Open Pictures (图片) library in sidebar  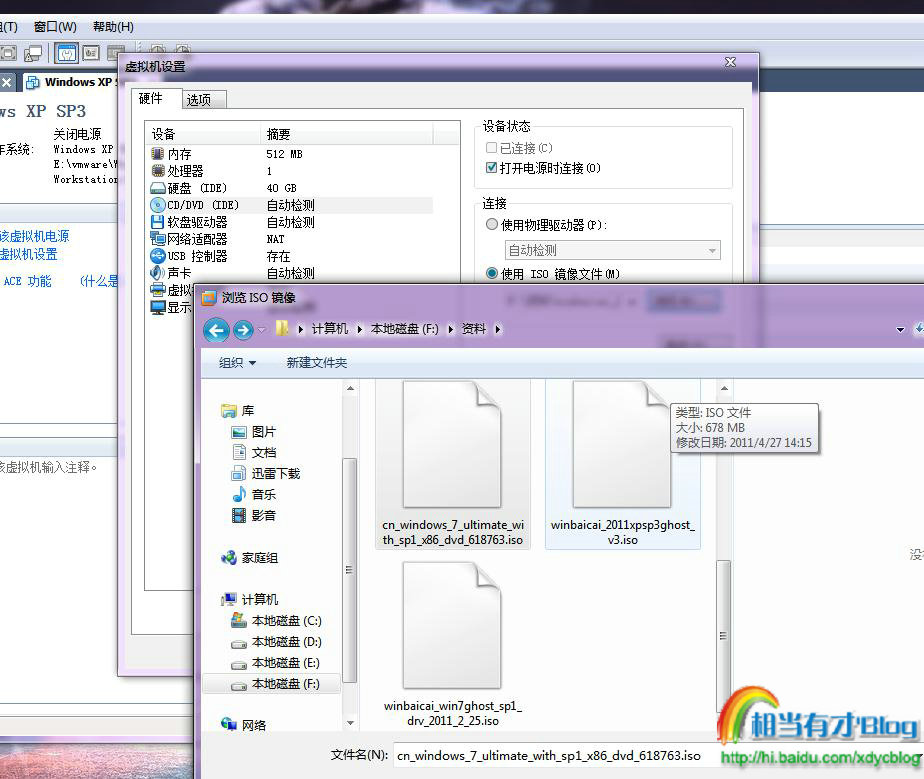(x=254, y=432)
